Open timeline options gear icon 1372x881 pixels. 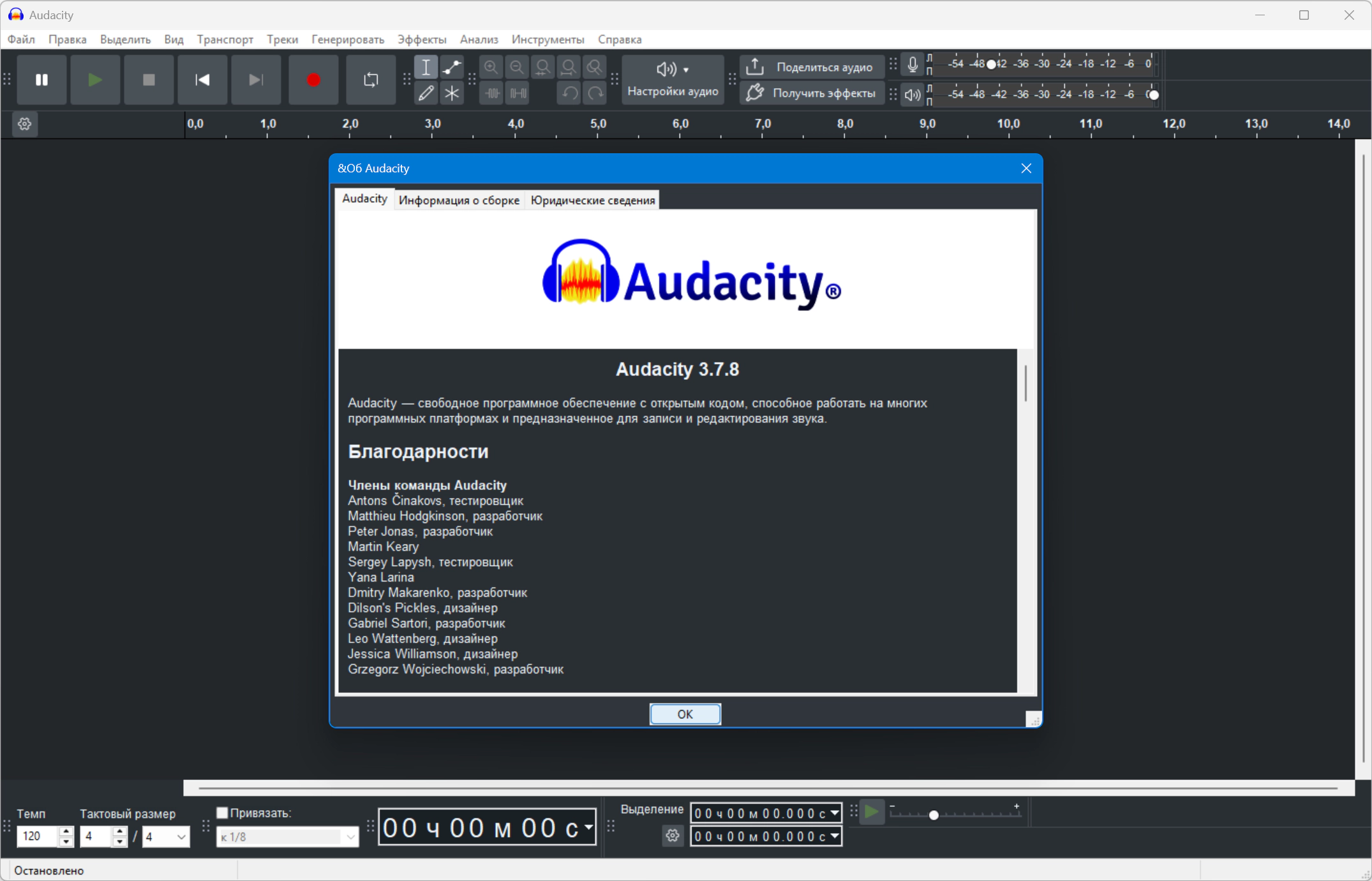pos(25,124)
